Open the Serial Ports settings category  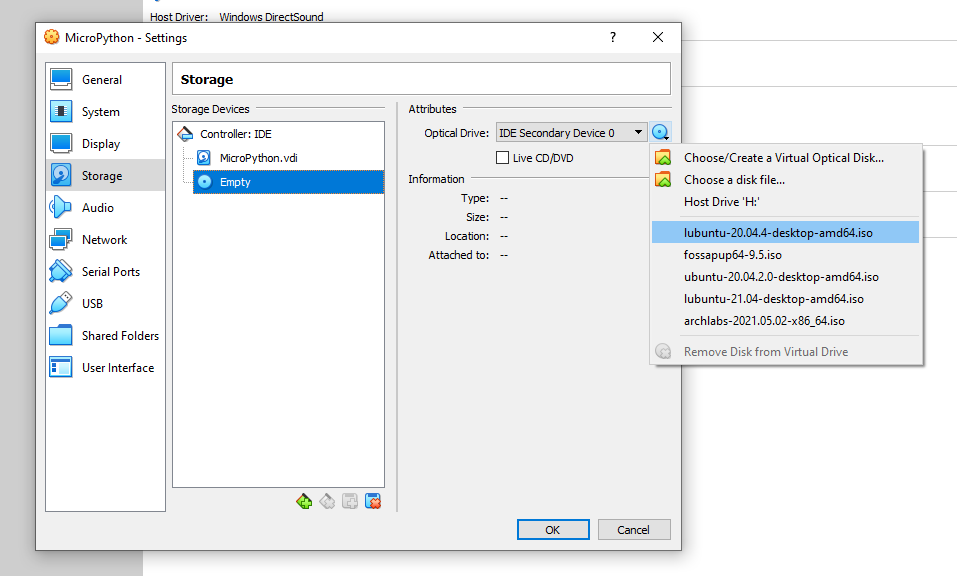click(105, 272)
